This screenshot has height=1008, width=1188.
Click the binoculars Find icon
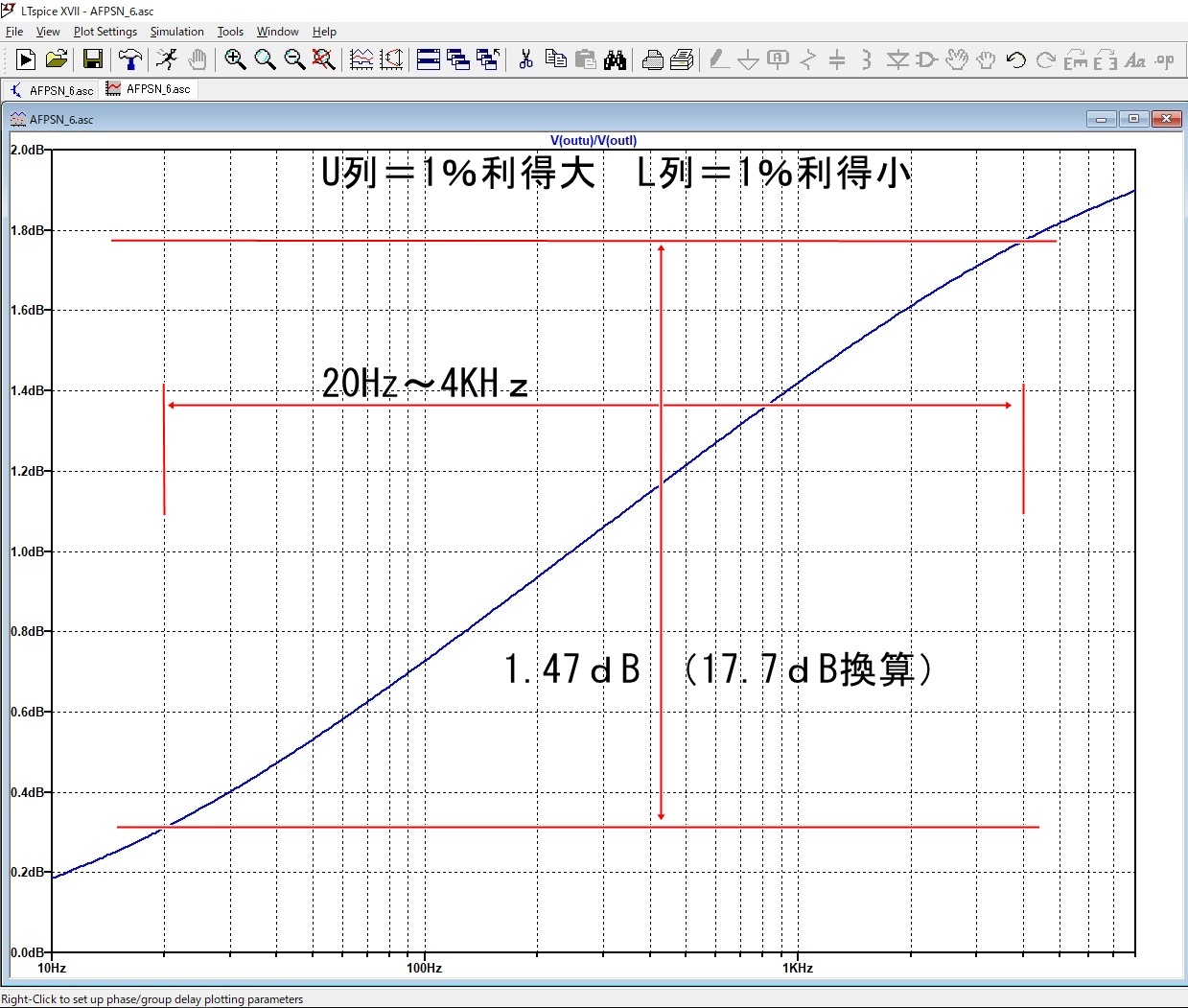(615, 59)
